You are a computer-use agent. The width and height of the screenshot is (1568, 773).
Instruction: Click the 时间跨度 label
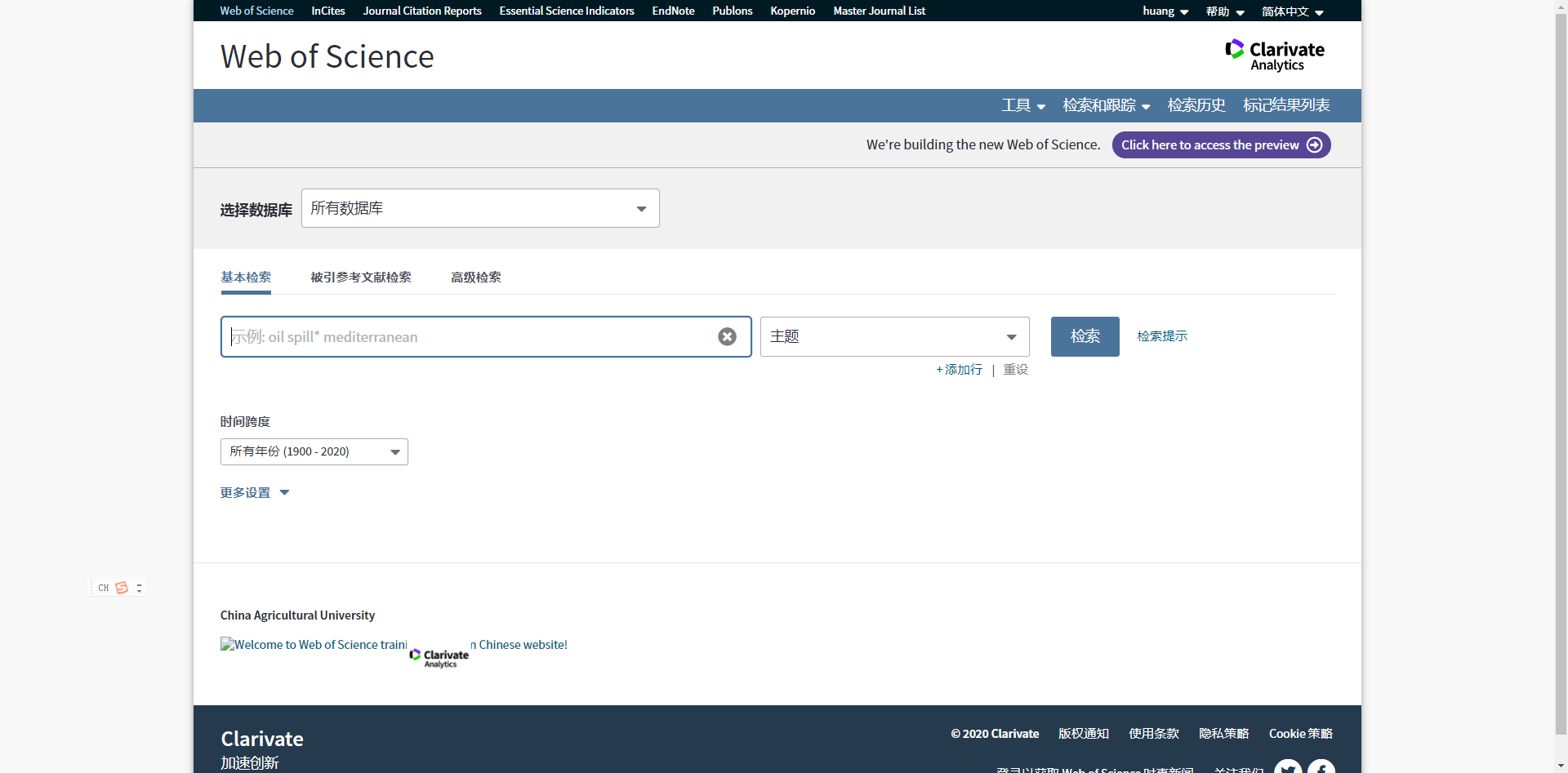pos(245,422)
